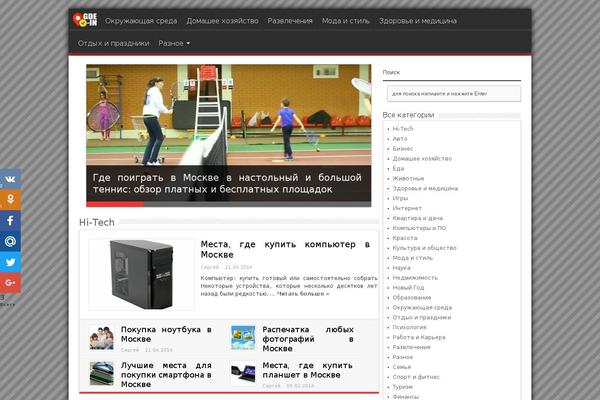Open the Hi-Tech section heading
600x400 pixels.
97,222
